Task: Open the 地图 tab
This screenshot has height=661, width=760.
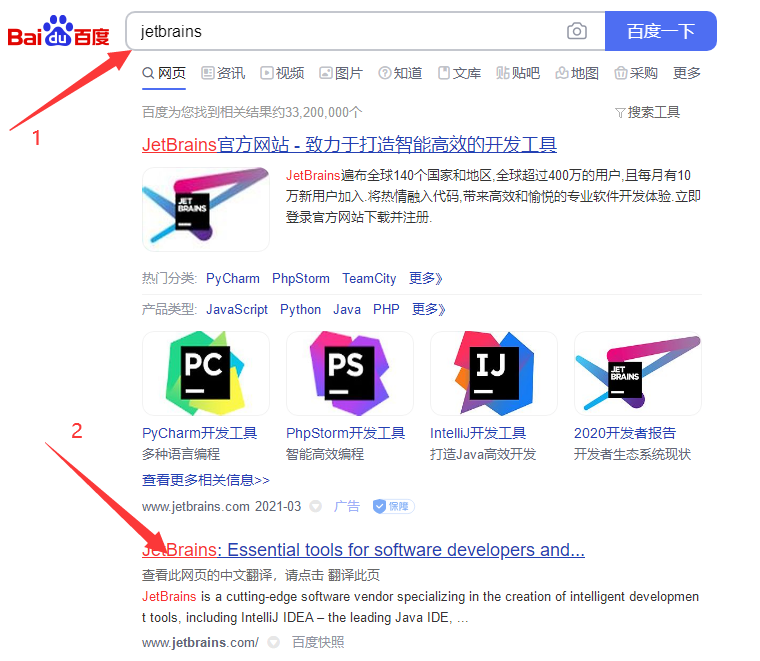Action: pyautogui.click(x=577, y=73)
